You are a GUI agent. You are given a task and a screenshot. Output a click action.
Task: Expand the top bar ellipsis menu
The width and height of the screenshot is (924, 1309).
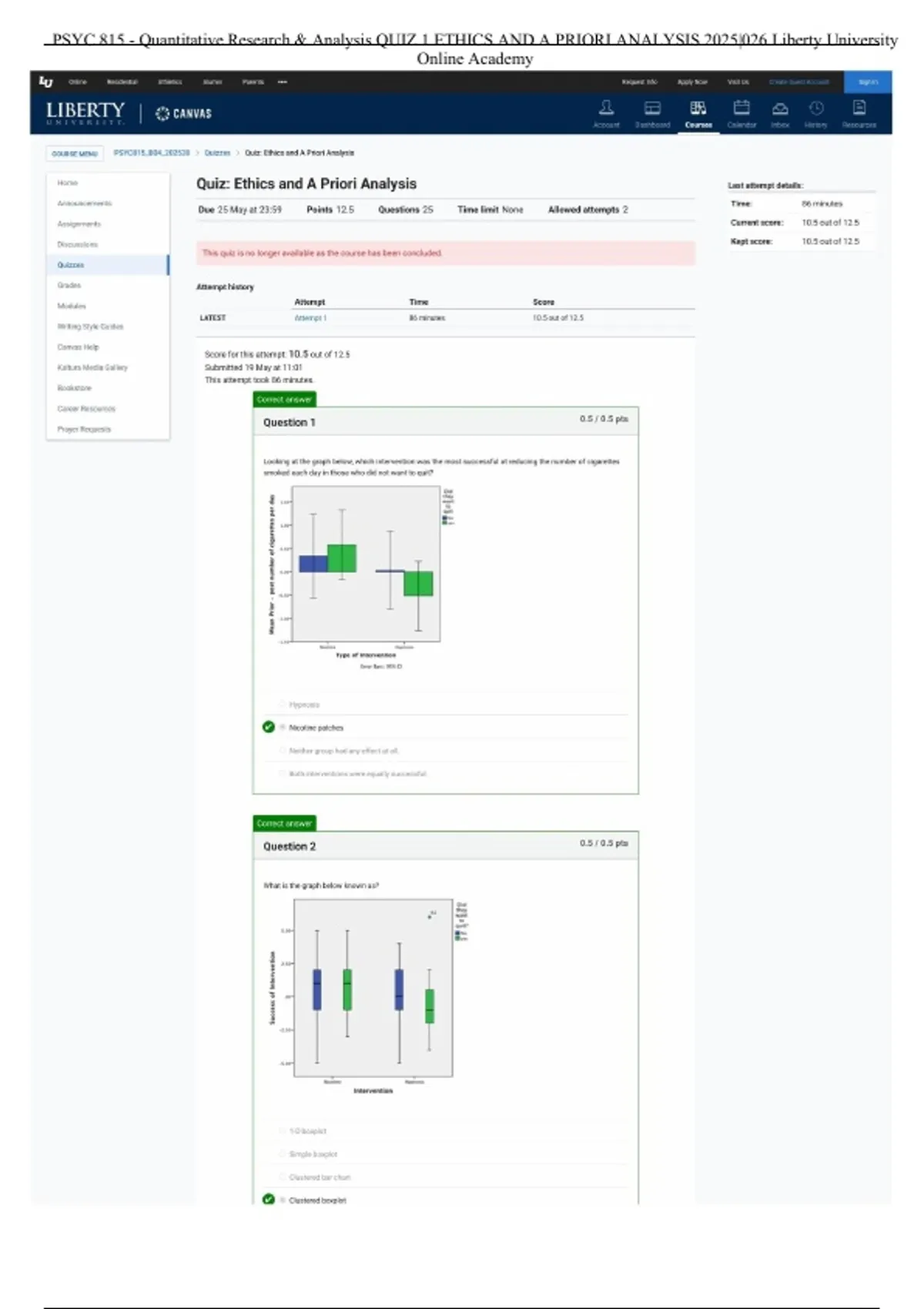click(x=283, y=82)
